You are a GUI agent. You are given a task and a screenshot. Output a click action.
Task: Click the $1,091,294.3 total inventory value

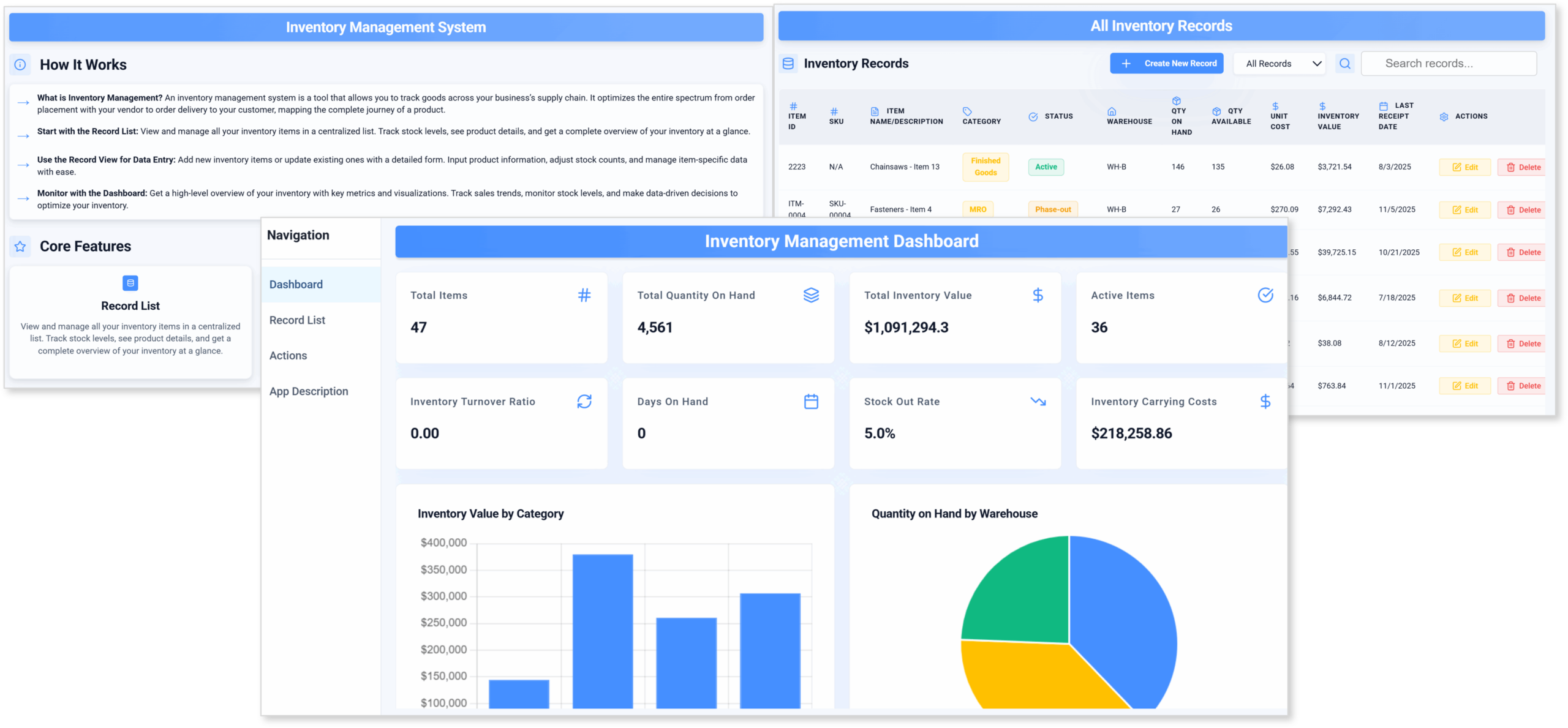[906, 328]
